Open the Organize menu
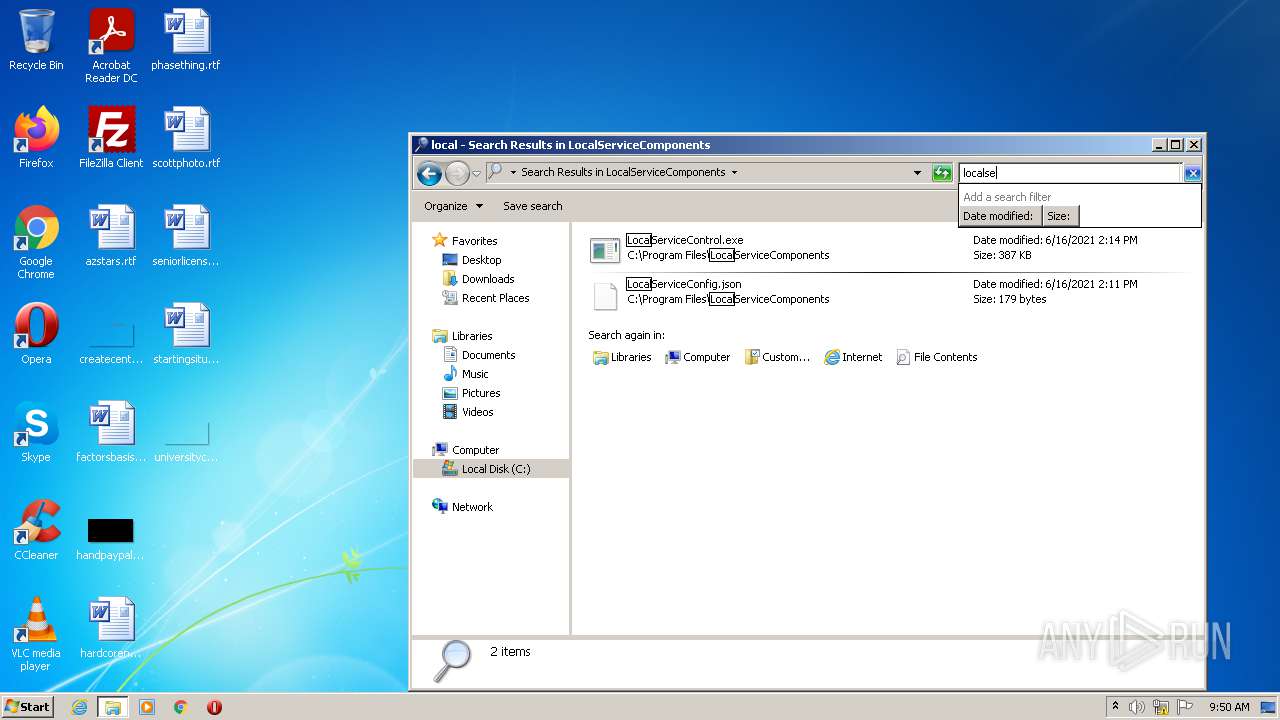The image size is (1280, 720). click(453, 206)
